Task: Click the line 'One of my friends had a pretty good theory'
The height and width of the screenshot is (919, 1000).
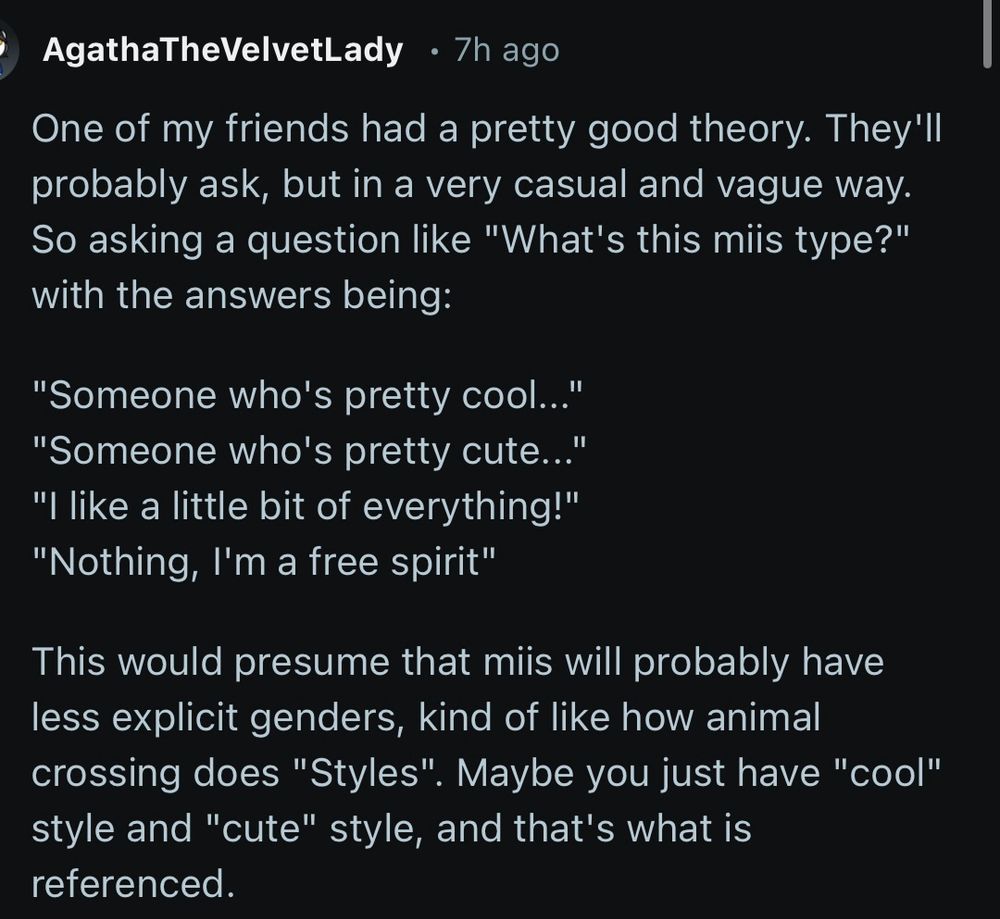Action: [x=421, y=129]
